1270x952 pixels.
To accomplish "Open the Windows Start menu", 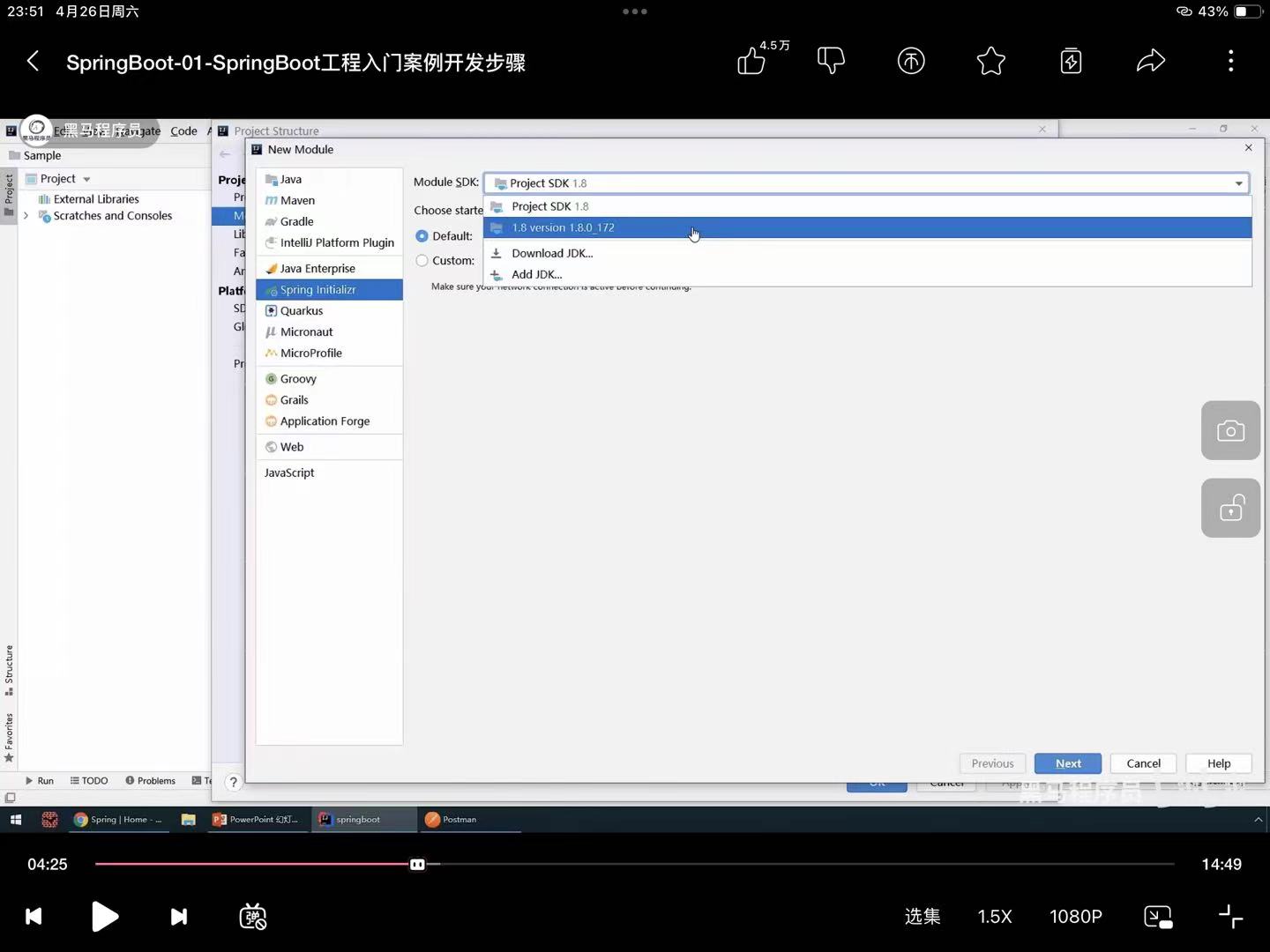I will click(x=16, y=820).
